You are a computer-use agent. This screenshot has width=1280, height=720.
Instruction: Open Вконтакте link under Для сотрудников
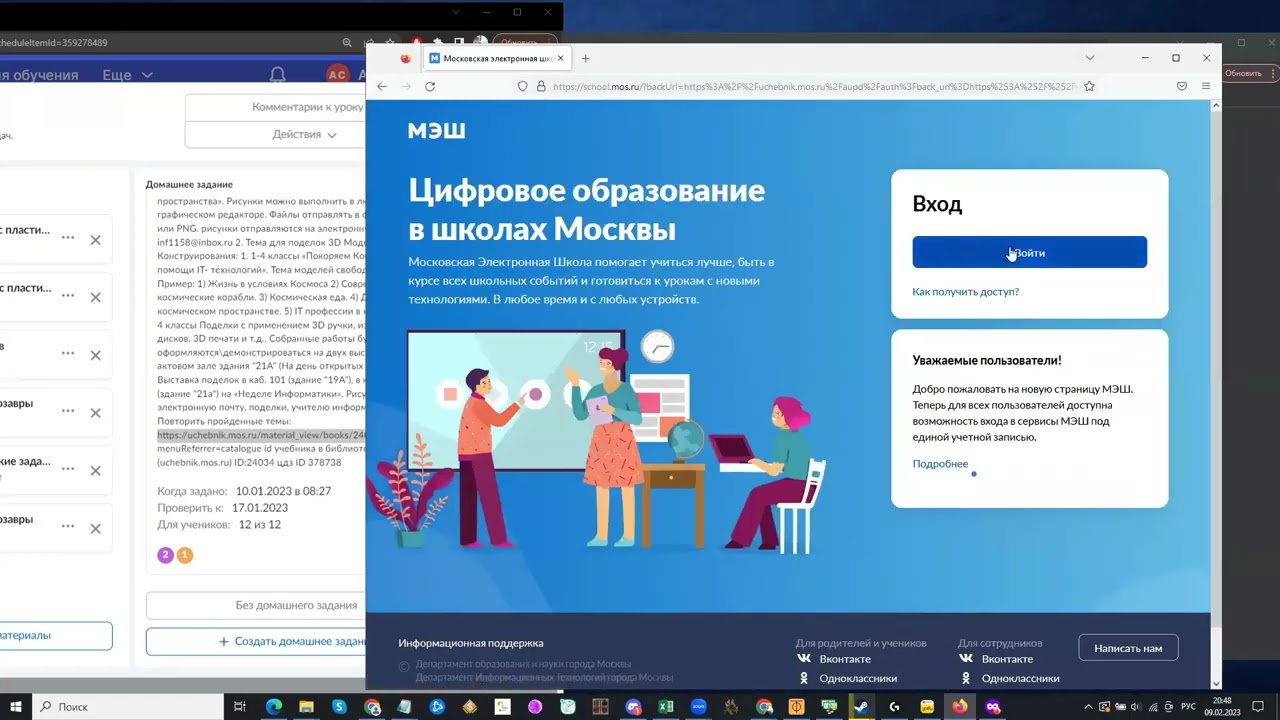coord(1007,659)
